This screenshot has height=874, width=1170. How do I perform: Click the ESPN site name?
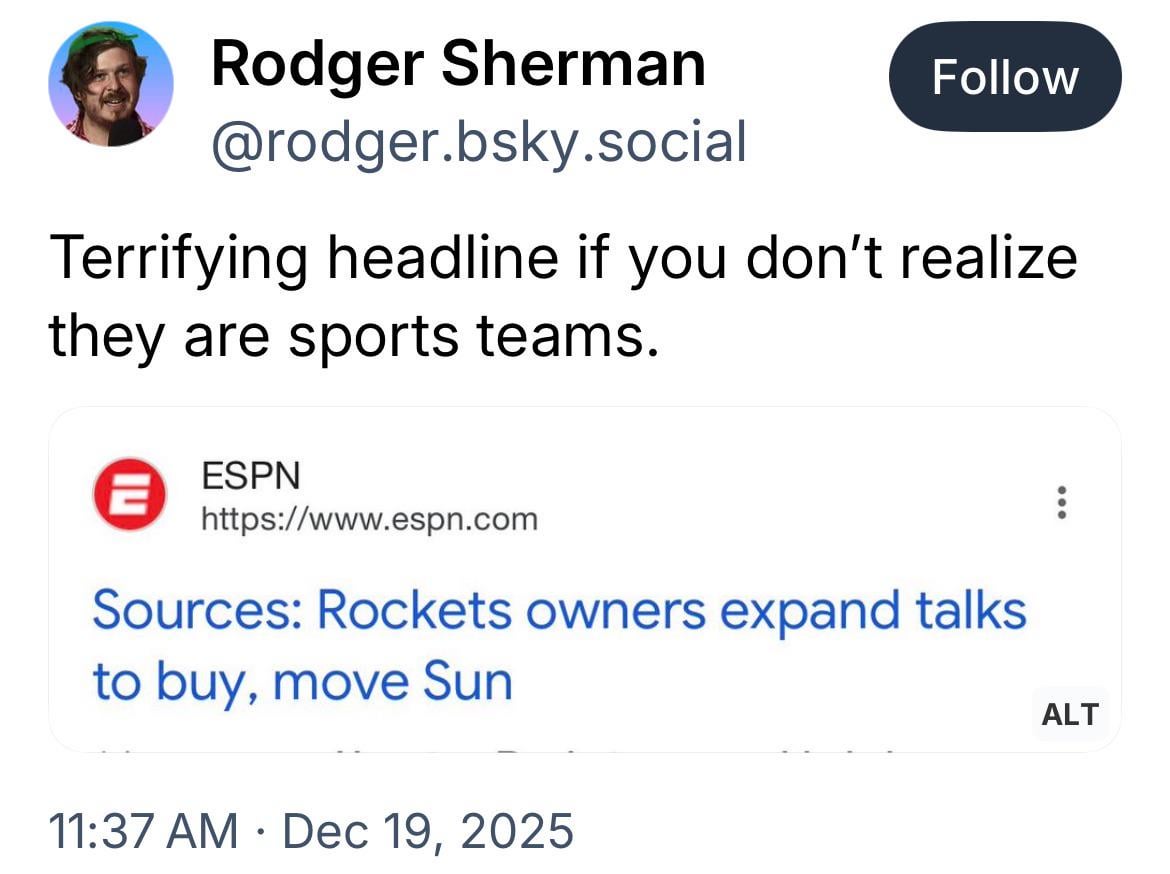(250, 476)
